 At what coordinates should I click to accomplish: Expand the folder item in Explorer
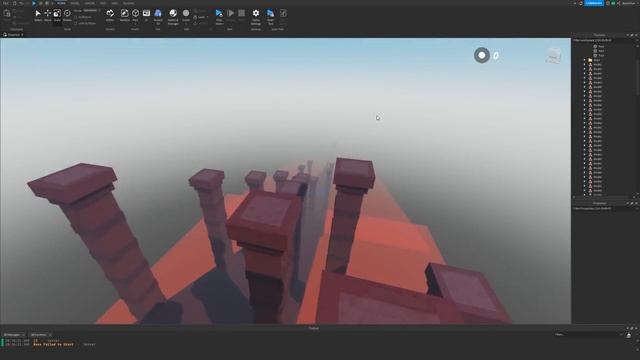coord(584,60)
